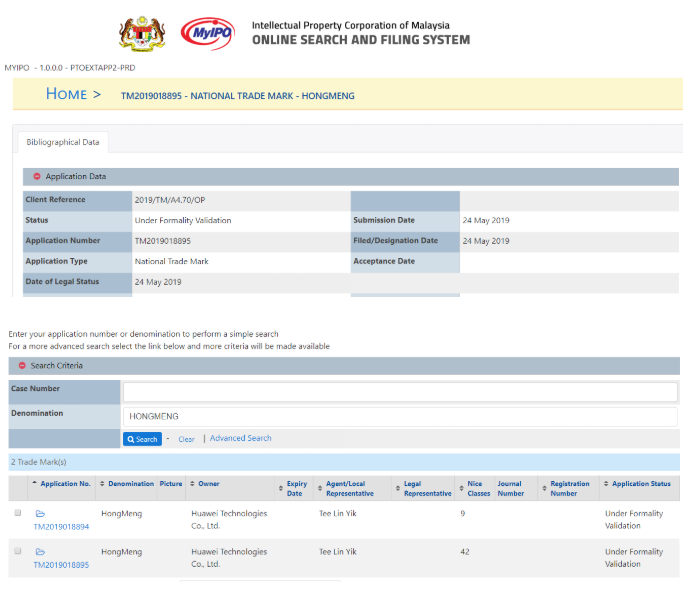
Task: Click breadcrumb TM2019018895 - National Trade Mark - HongMeng
Action: (x=238, y=96)
